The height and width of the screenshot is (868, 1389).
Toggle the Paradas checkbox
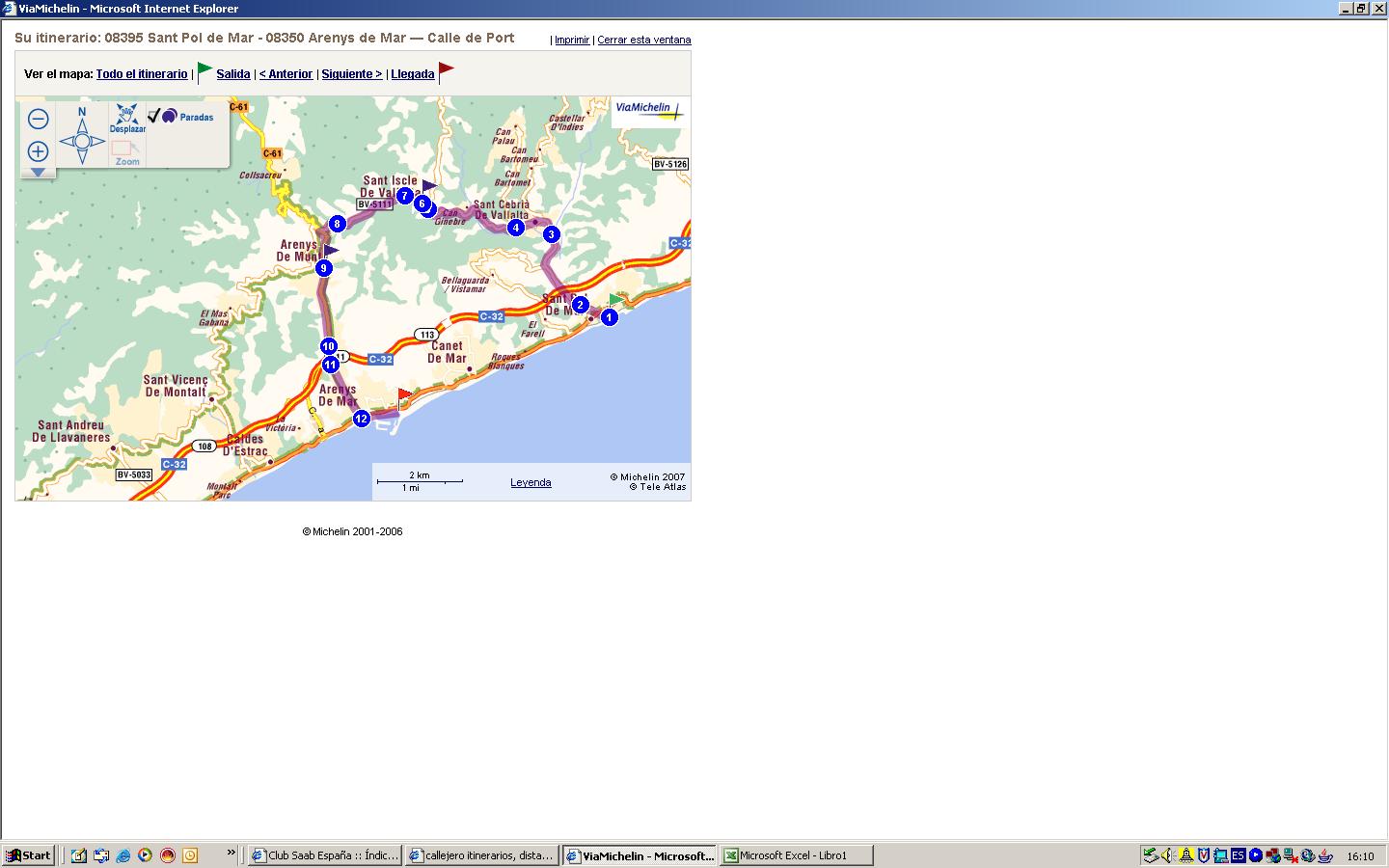[x=154, y=116]
